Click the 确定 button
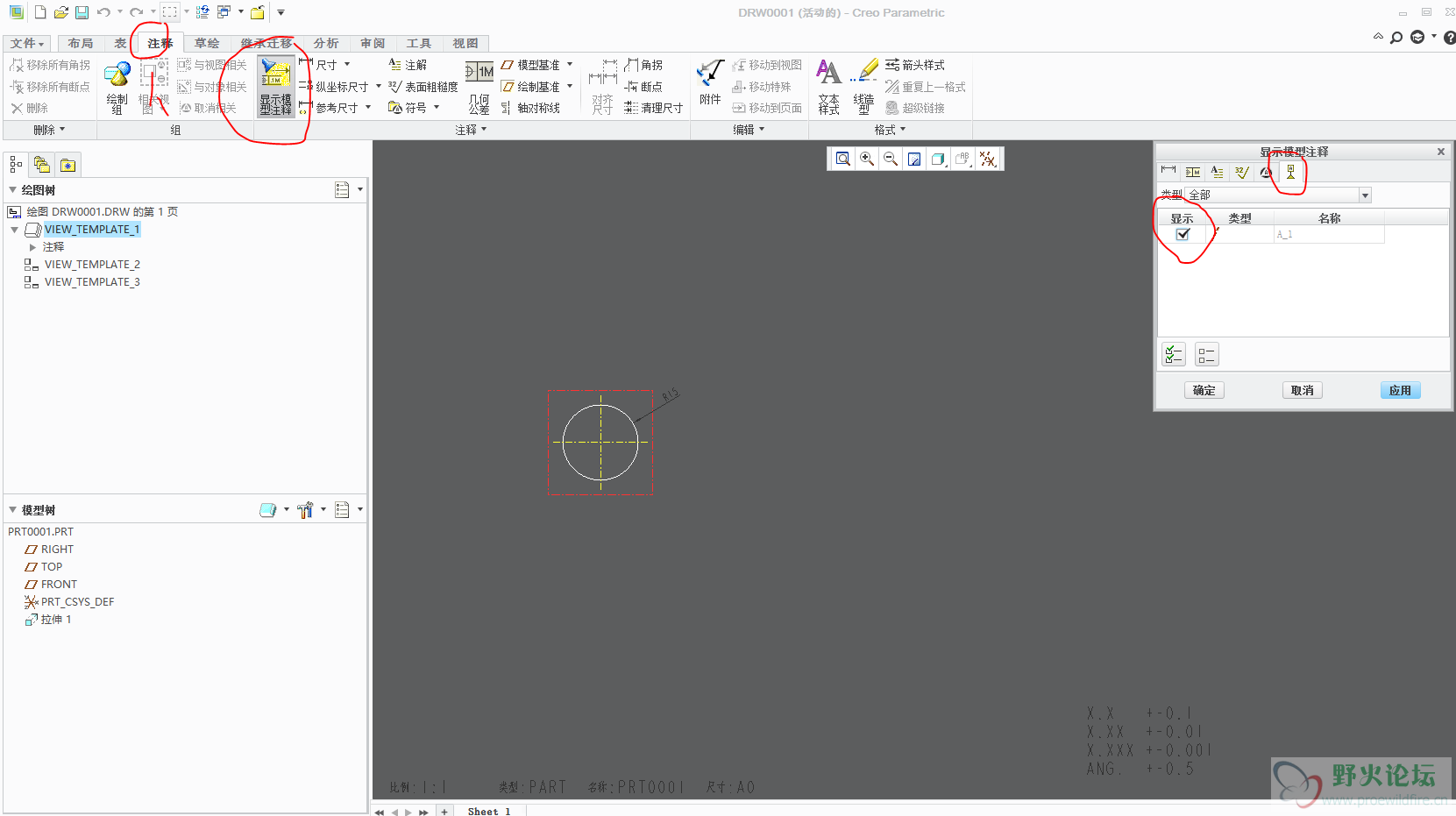 click(x=1204, y=390)
